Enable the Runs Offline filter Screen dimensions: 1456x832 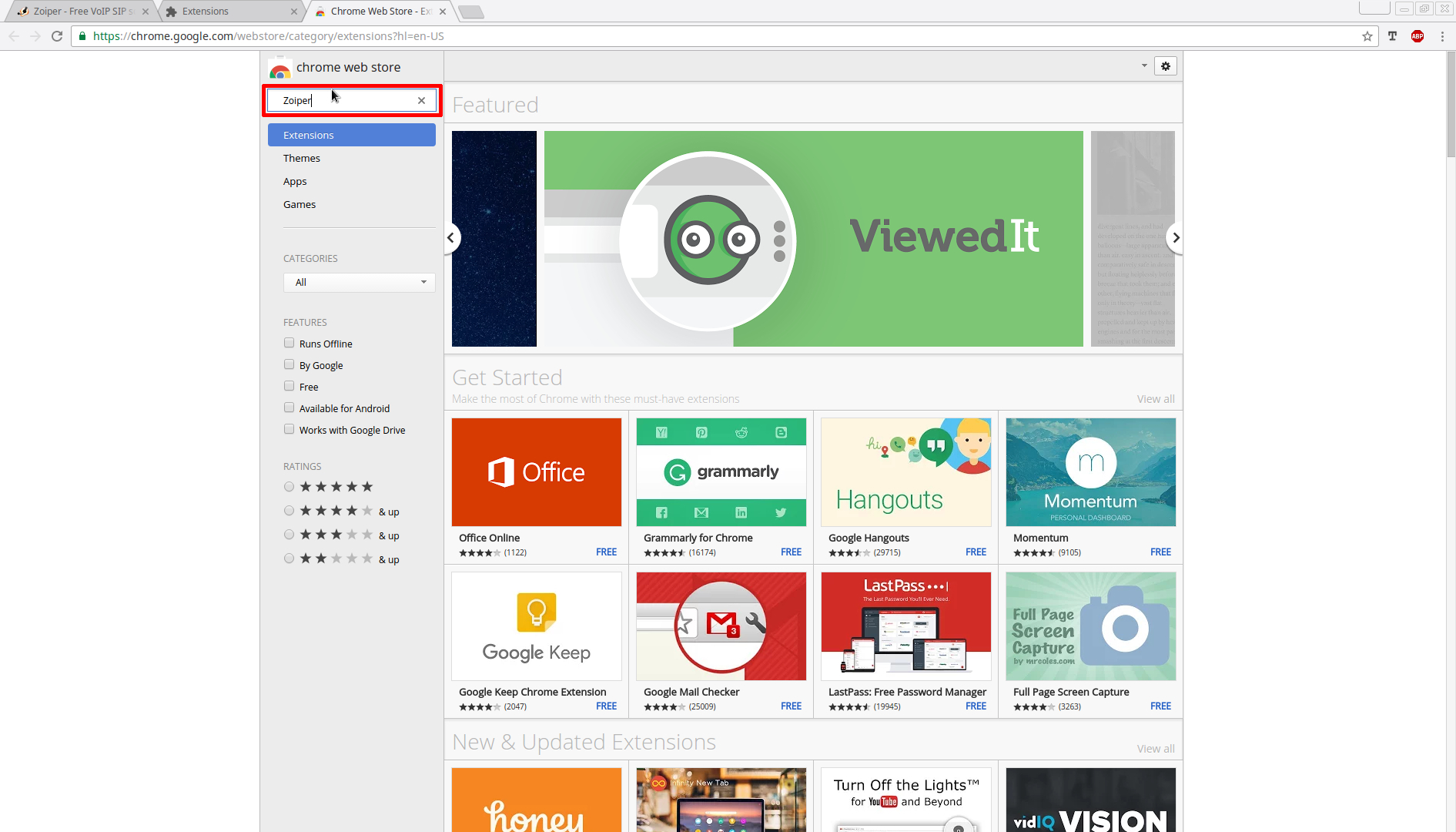tap(290, 343)
